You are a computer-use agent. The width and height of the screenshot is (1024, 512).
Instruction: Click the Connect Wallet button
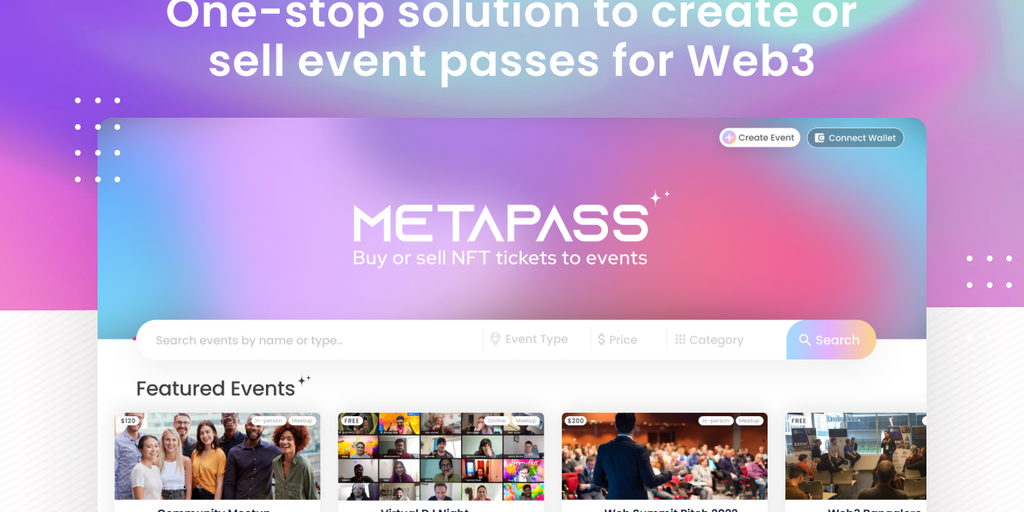point(856,138)
